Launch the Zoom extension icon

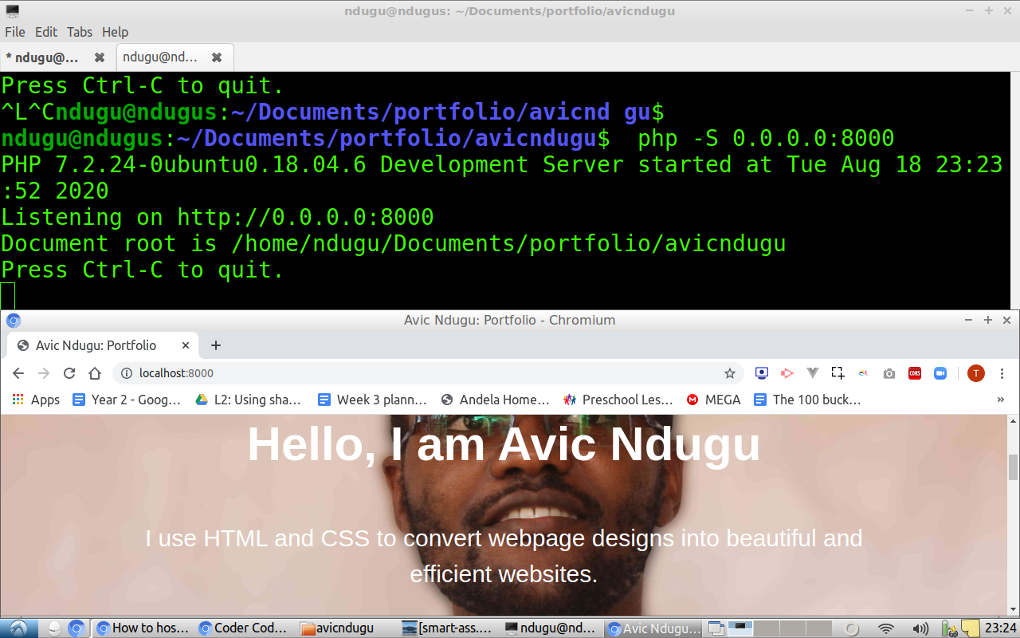coord(940,372)
